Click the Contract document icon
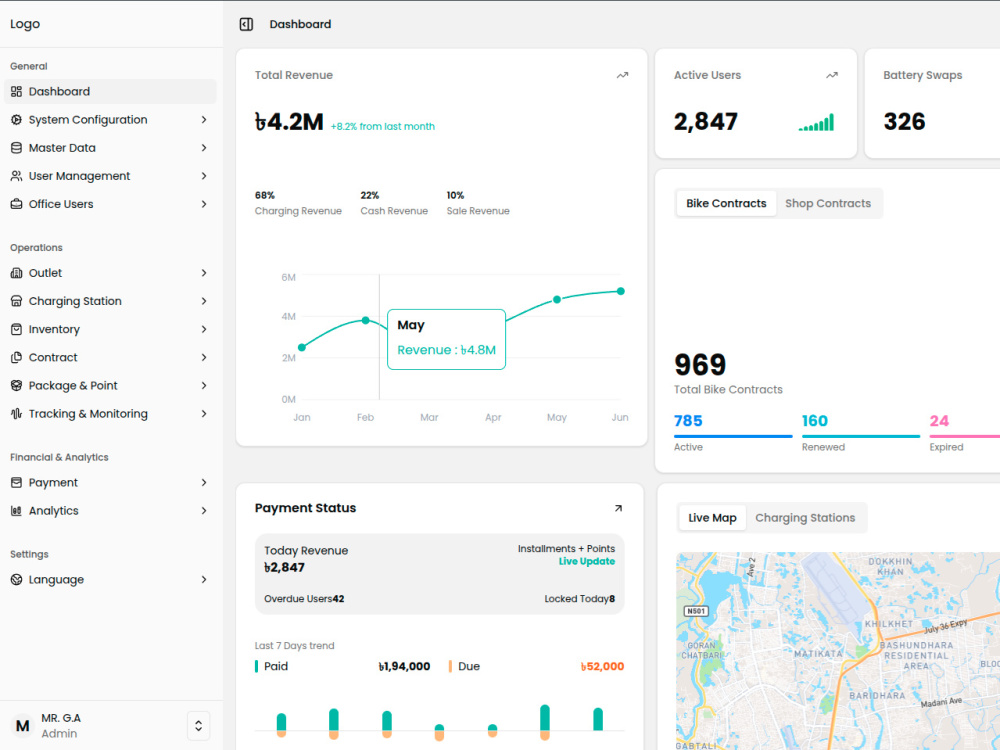The width and height of the screenshot is (1000, 750). point(17,357)
